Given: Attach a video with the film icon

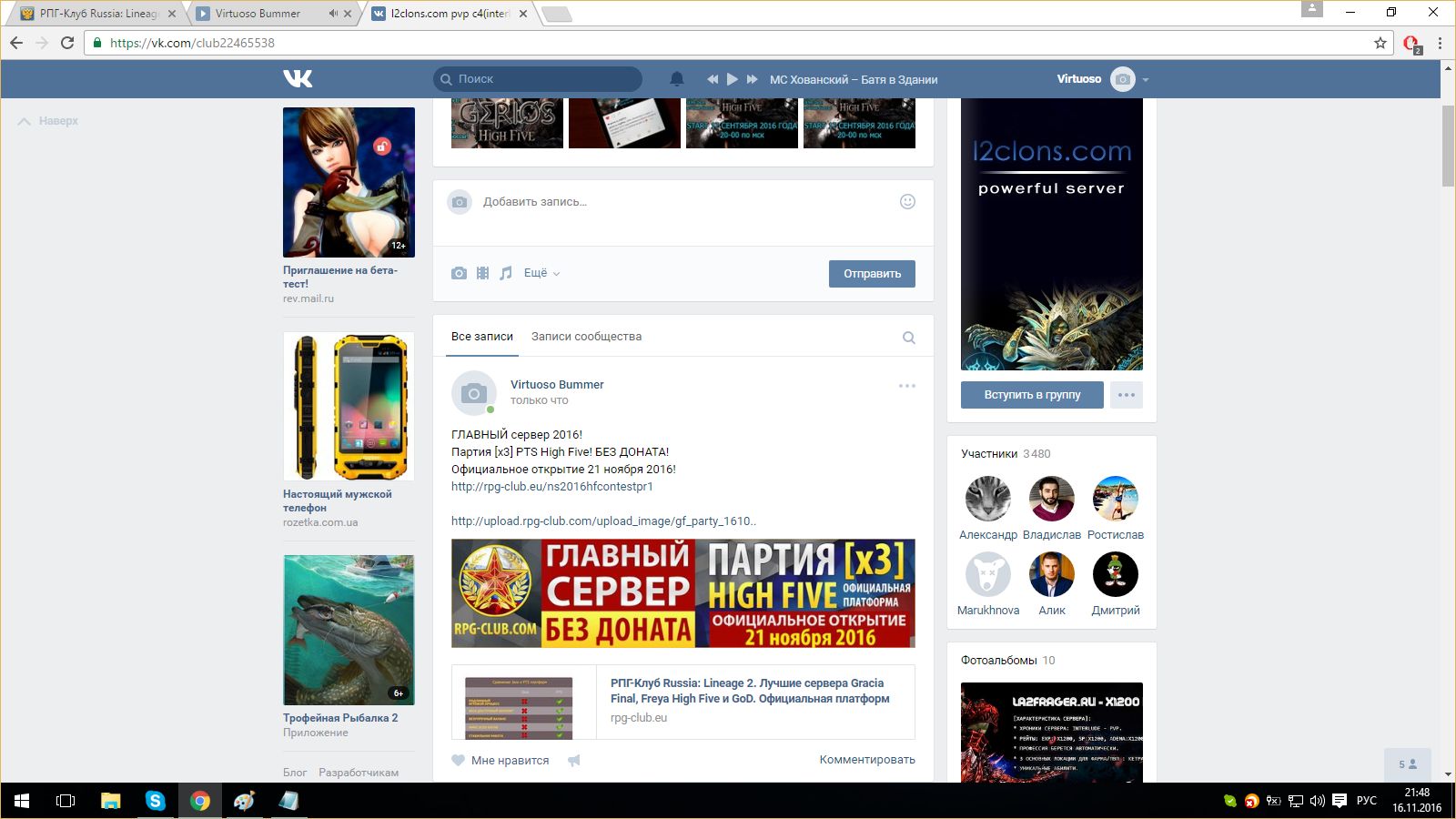Looking at the screenshot, I should point(482,273).
